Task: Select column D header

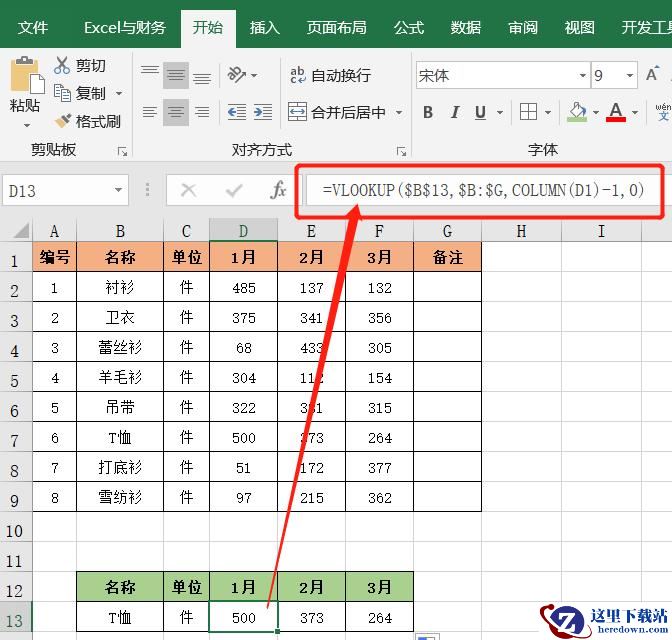Action: point(243,231)
